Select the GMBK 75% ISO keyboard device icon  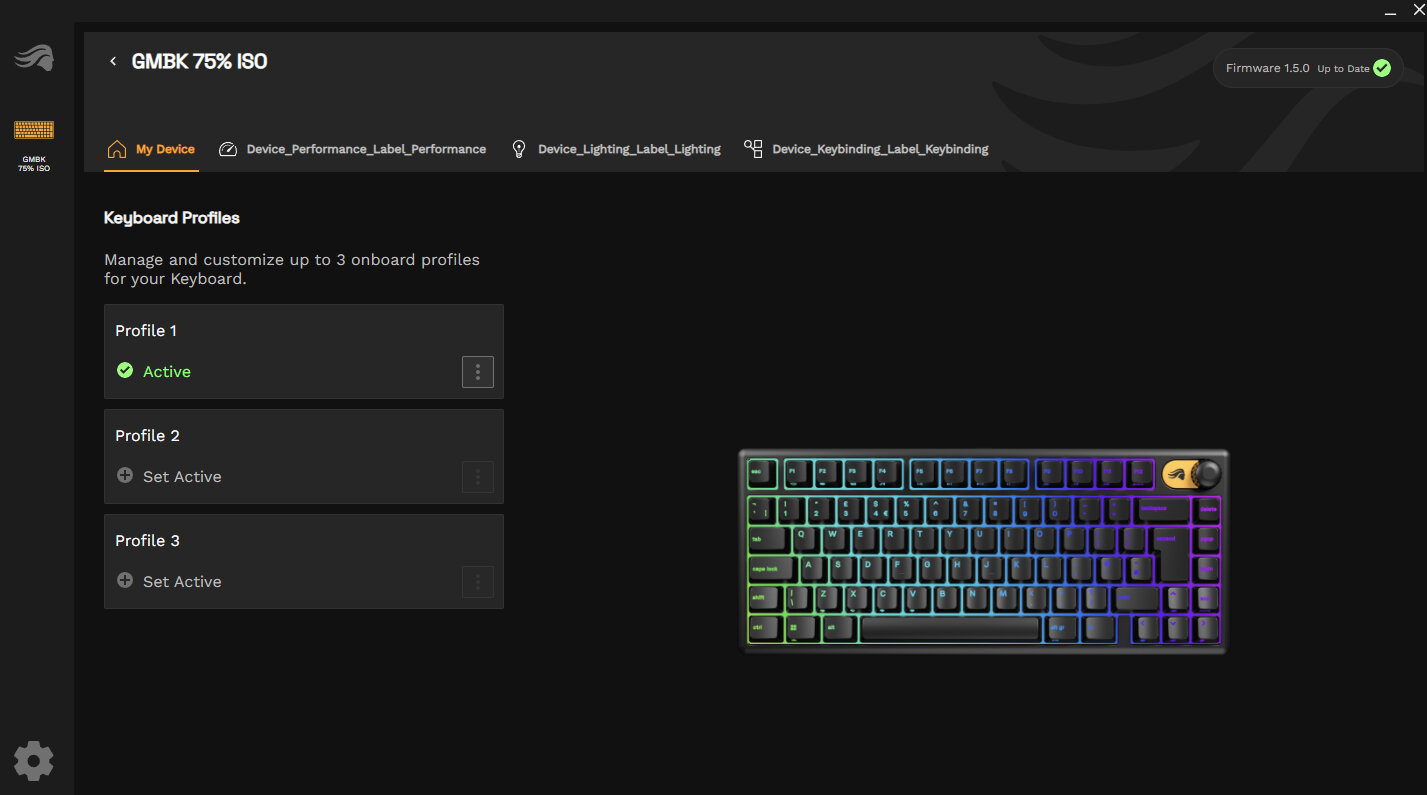click(x=34, y=130)
